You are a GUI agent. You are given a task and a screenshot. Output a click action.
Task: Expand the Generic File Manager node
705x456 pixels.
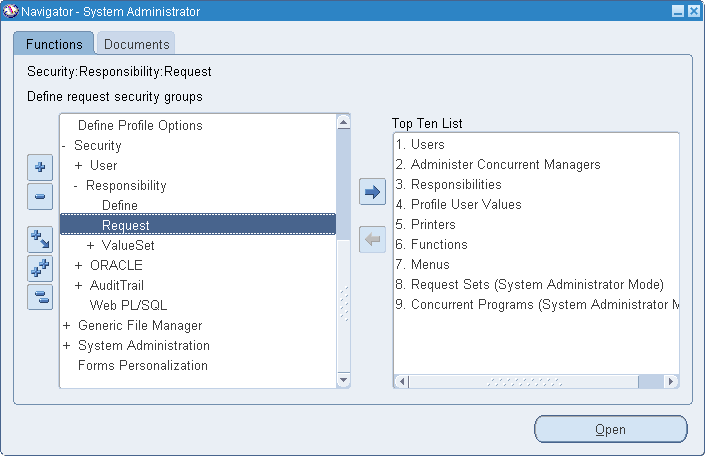(x=67, y=325)
